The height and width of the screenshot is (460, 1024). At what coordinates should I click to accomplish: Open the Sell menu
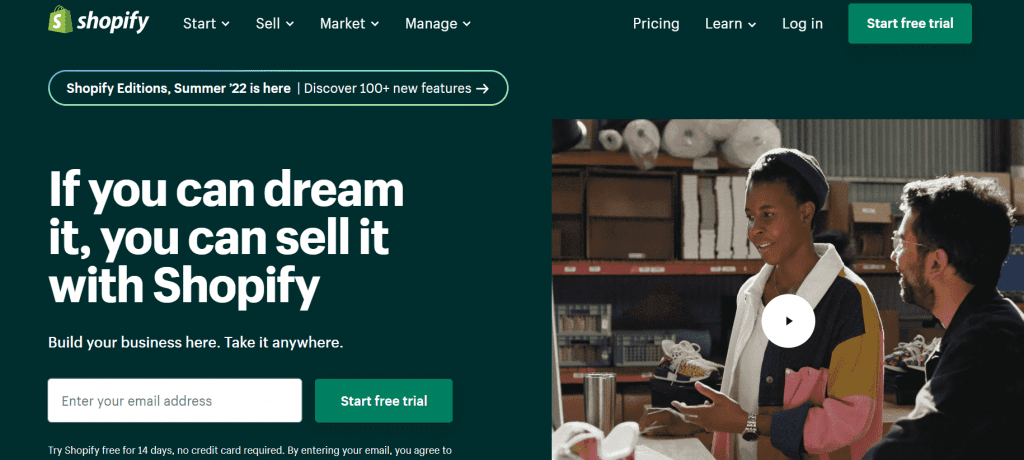[275, 24]
